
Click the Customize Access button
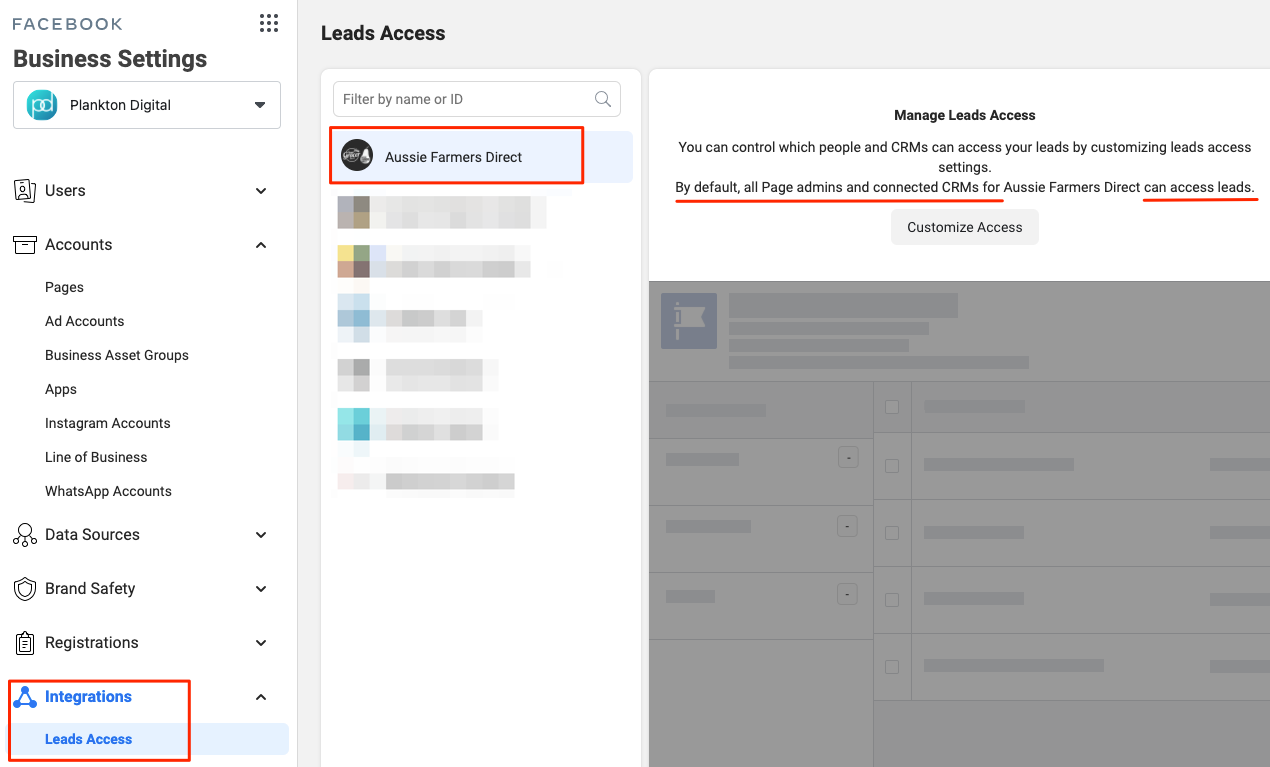click(x=964, y=227)
